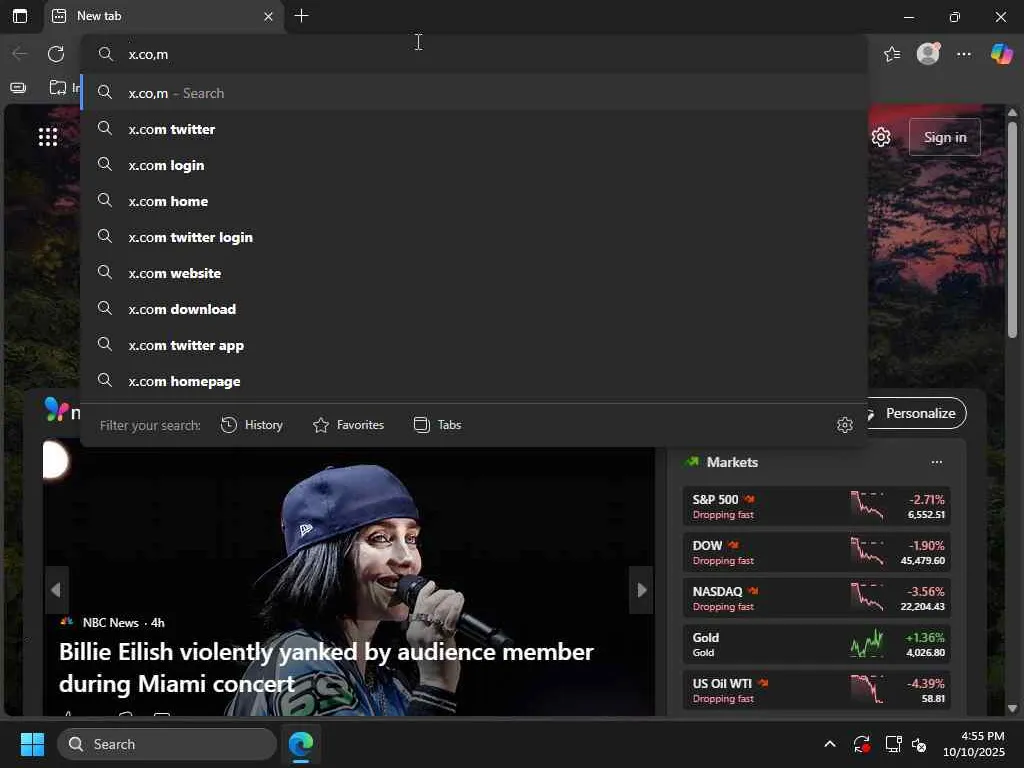Click the muted volume tray icon

click(x=919, y=744)
